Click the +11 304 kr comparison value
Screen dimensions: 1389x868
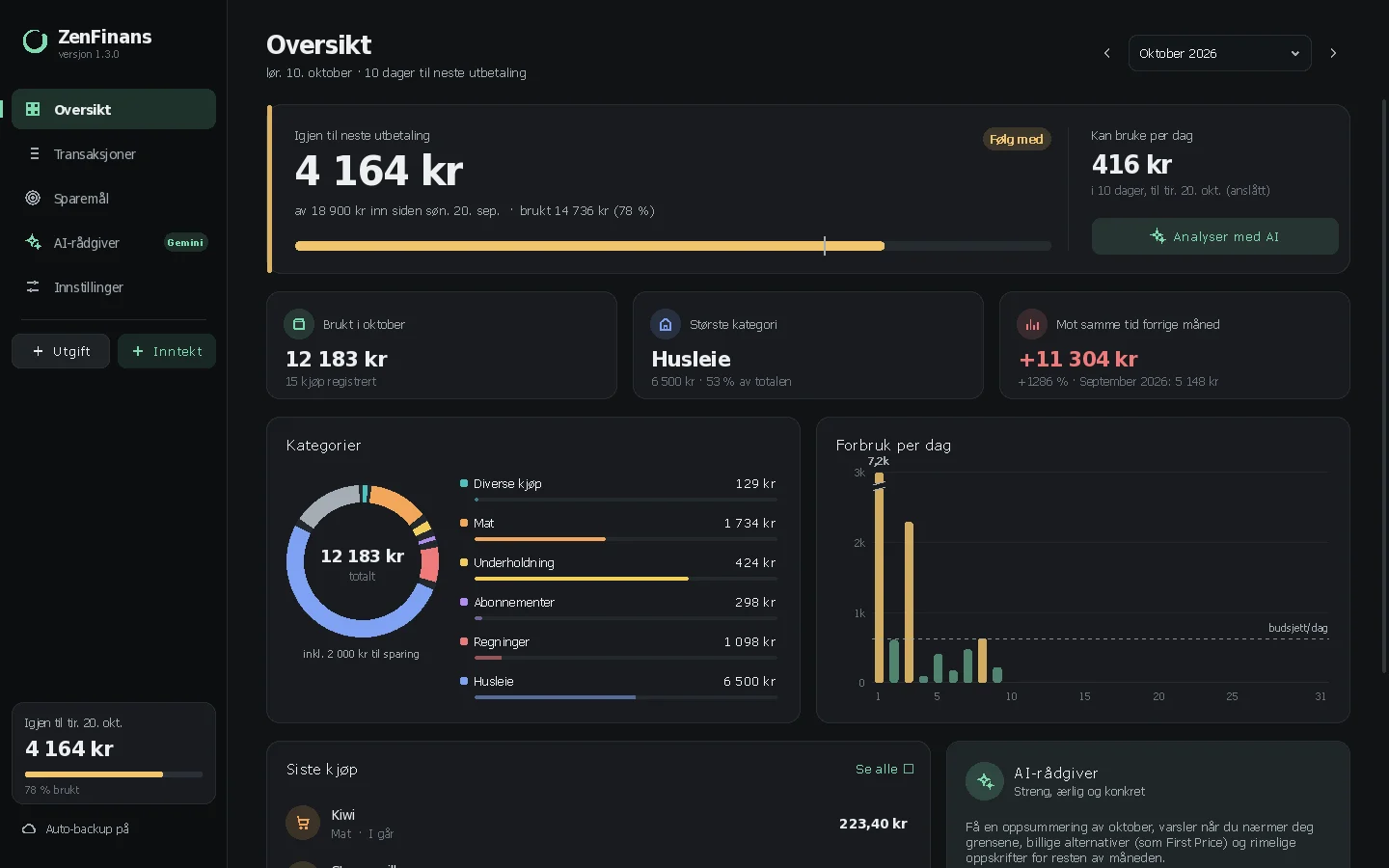point(1078,359)
